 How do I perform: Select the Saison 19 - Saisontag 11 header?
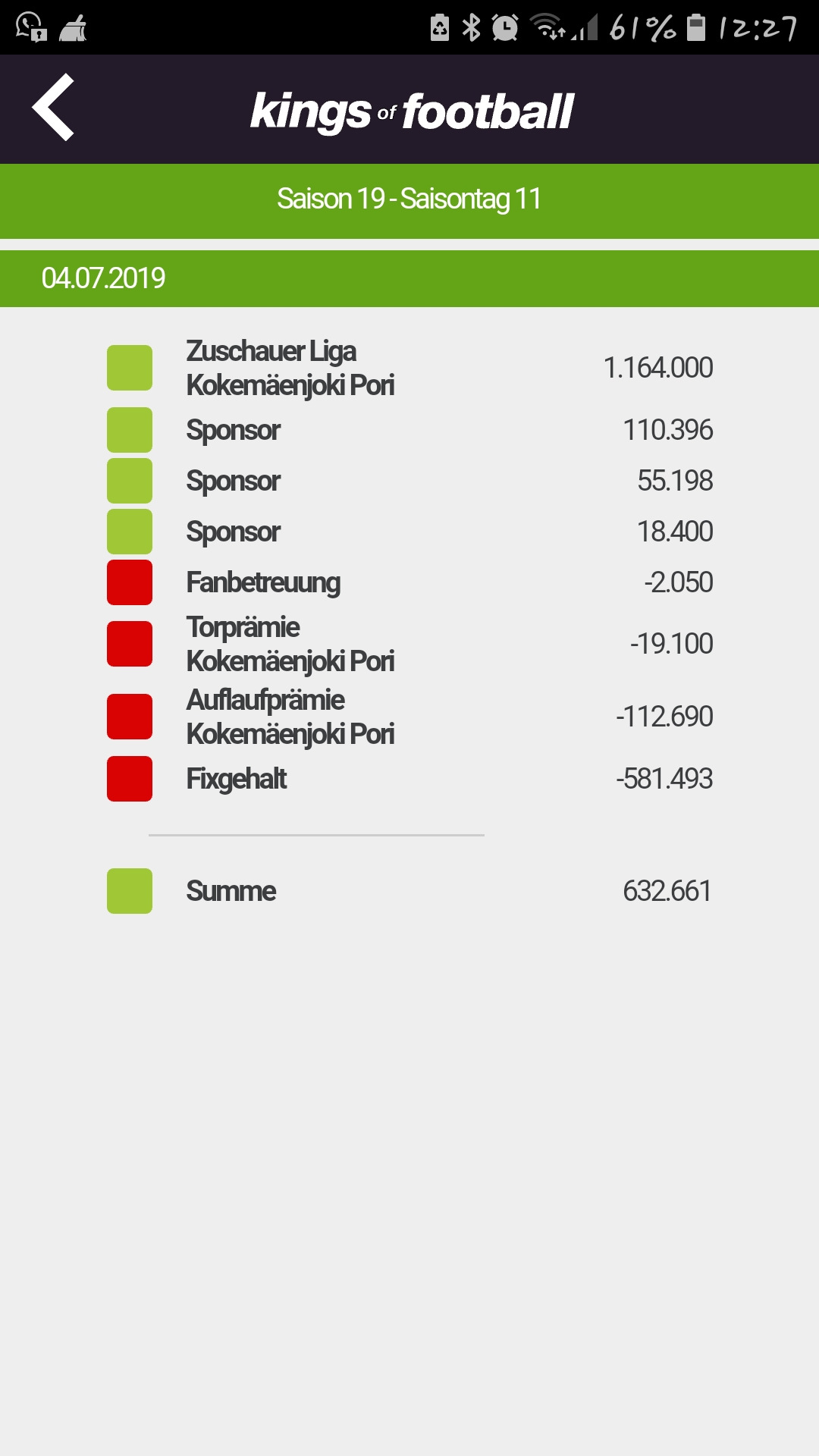[409, 200]
